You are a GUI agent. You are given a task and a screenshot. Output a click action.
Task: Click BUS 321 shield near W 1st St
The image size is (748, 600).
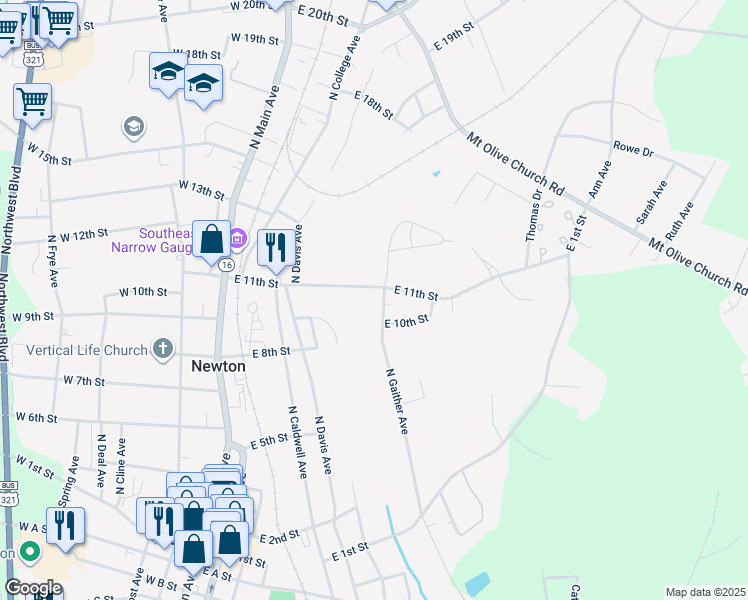[x=8, y=494]
